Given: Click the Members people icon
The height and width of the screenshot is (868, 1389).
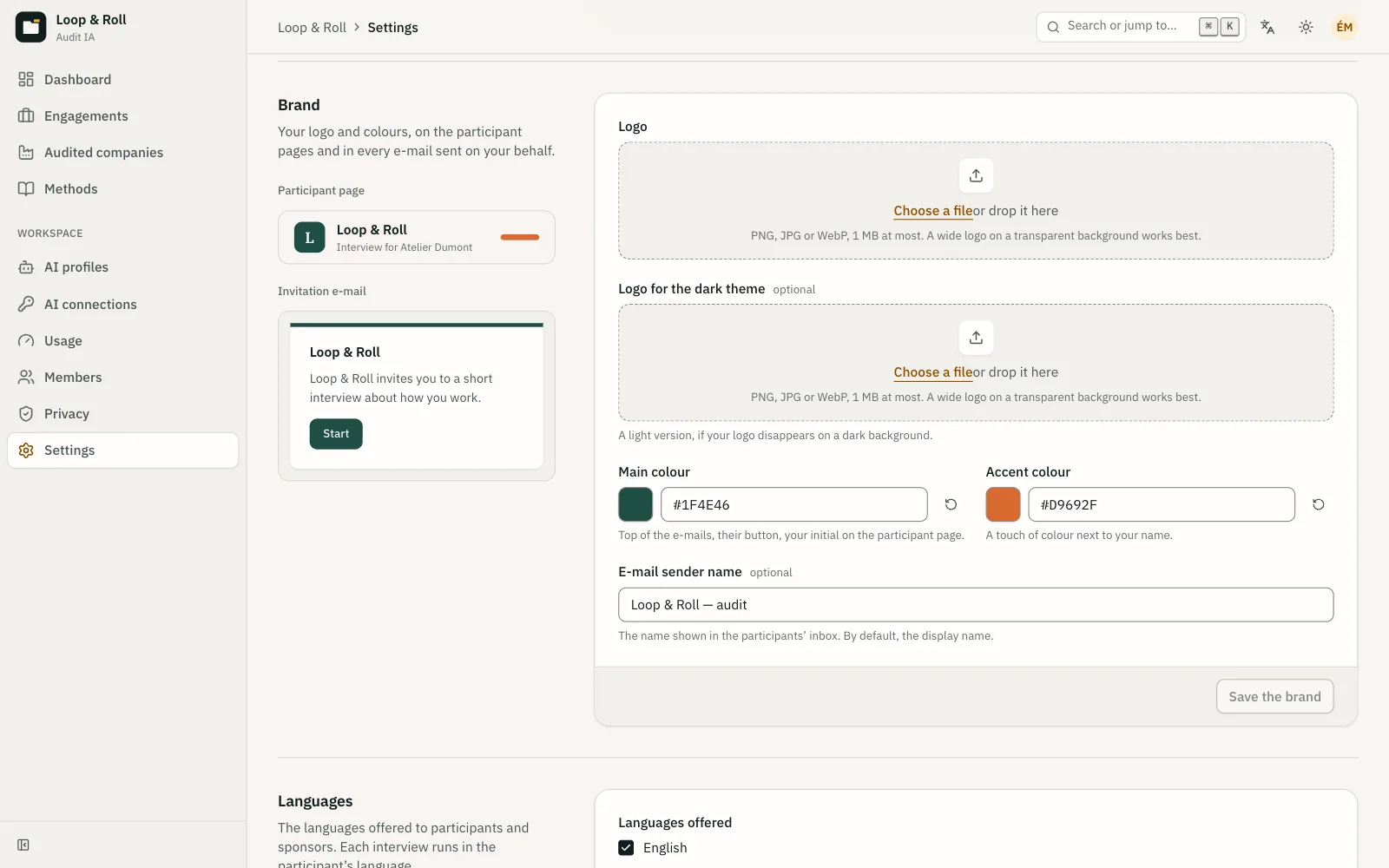Looking at the screenshot, I should coord(26,378).
